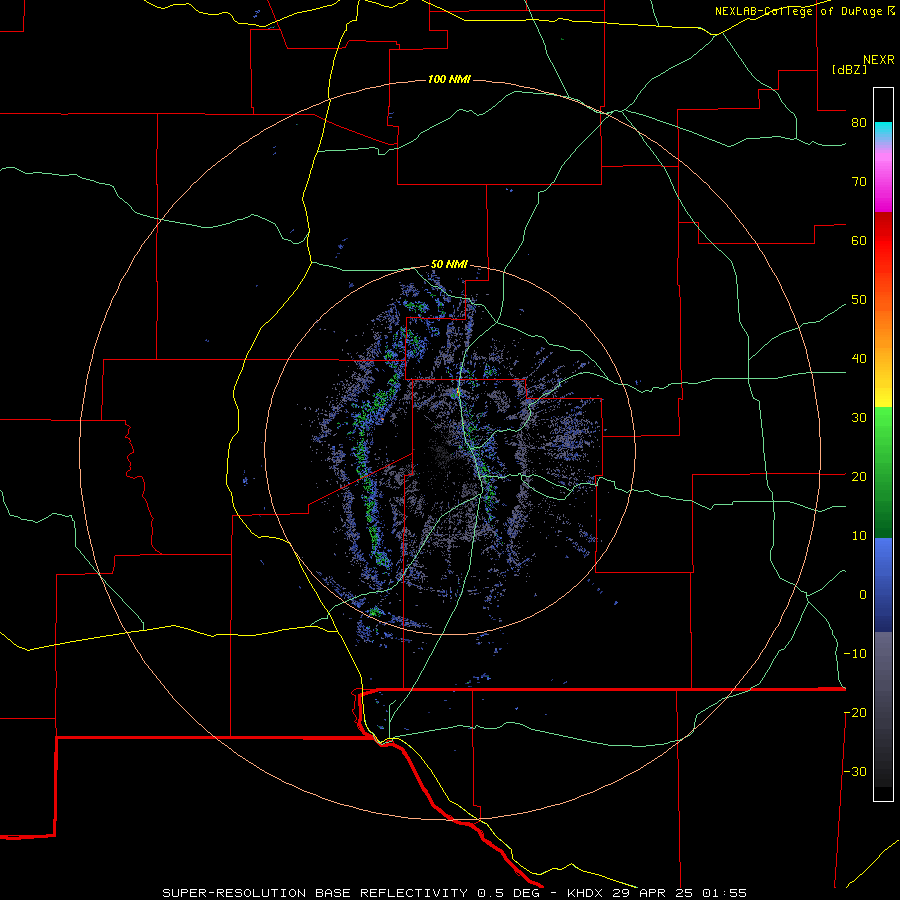Click the 50 value on the dBZ scale

[x=859, y=300]
